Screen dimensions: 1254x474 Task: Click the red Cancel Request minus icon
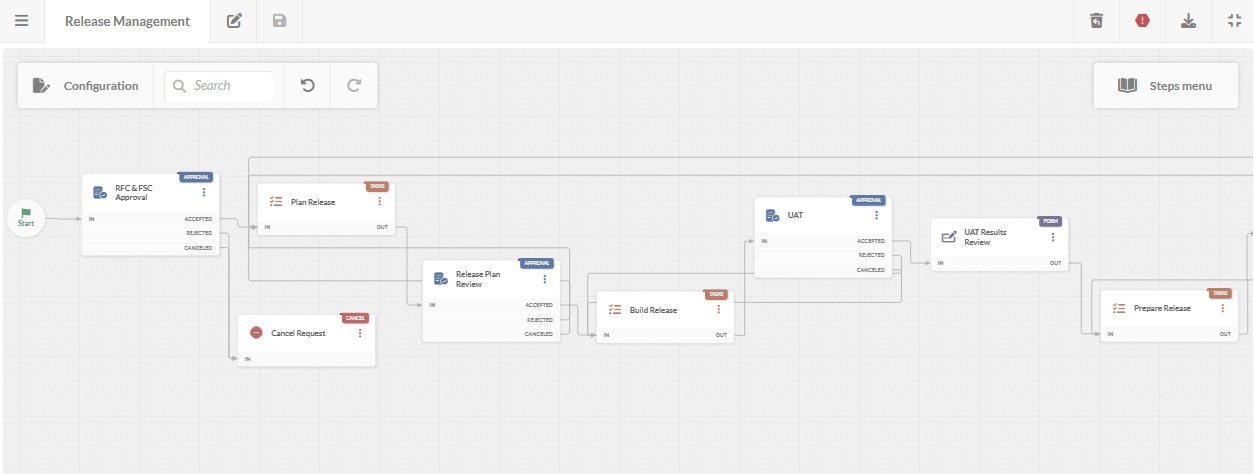coord(256,333)
